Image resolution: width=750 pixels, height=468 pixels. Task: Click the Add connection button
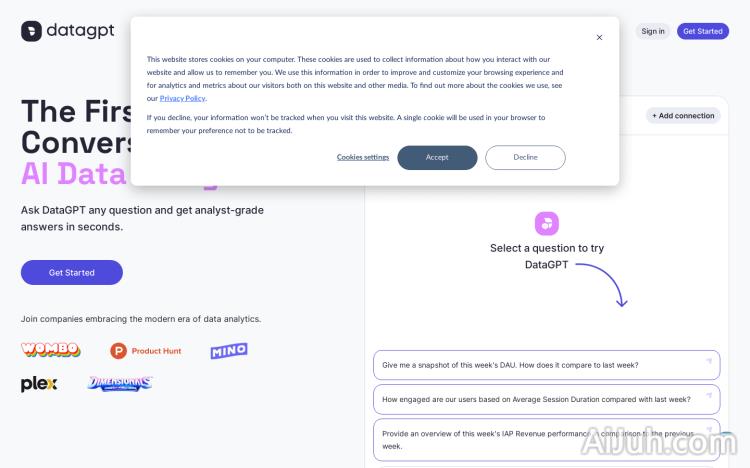click(683, 116)
